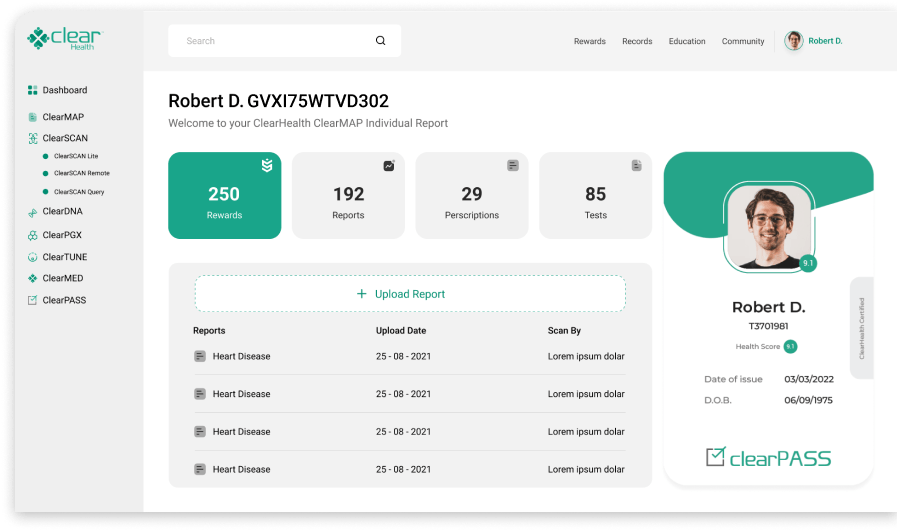Click the ClearHealth Certified side tab
The image size is (897, 531).
(862, 328)
